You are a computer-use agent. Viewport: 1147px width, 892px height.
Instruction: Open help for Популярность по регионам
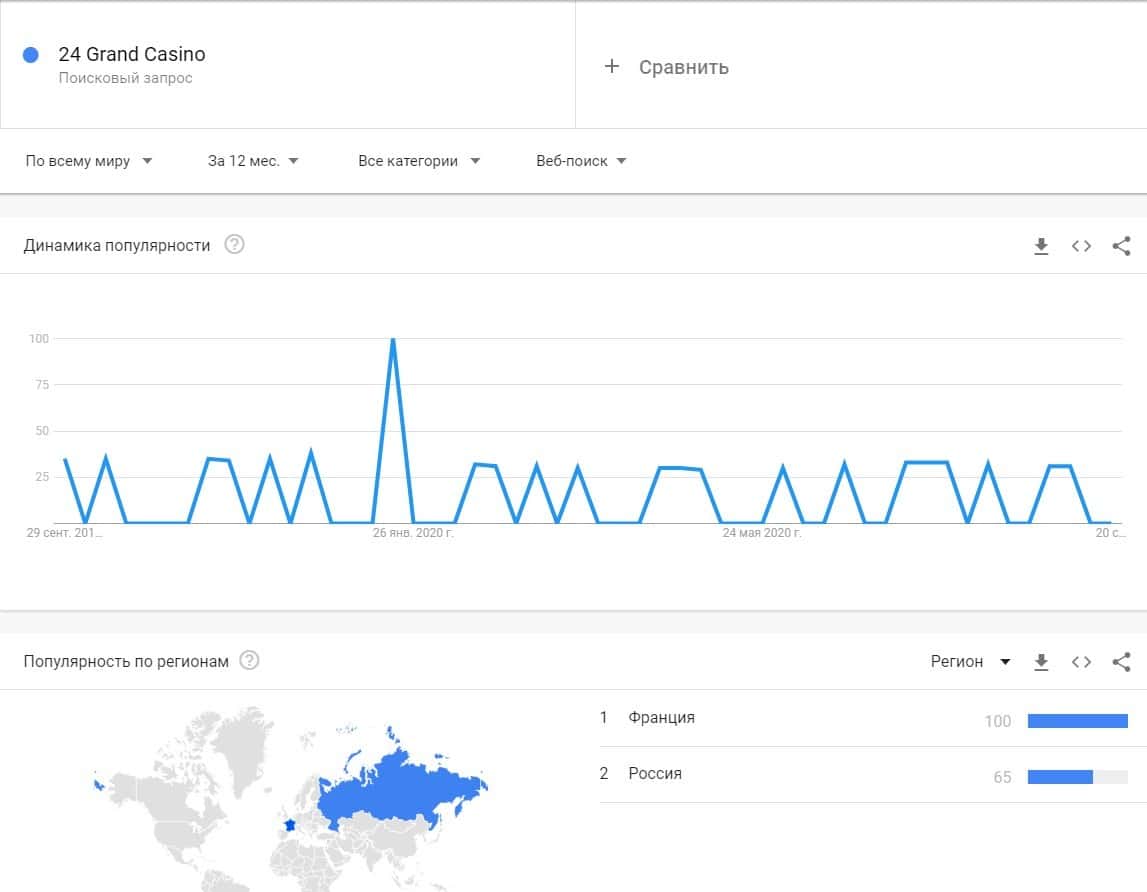pyautogui.click(x=250, y=661)
